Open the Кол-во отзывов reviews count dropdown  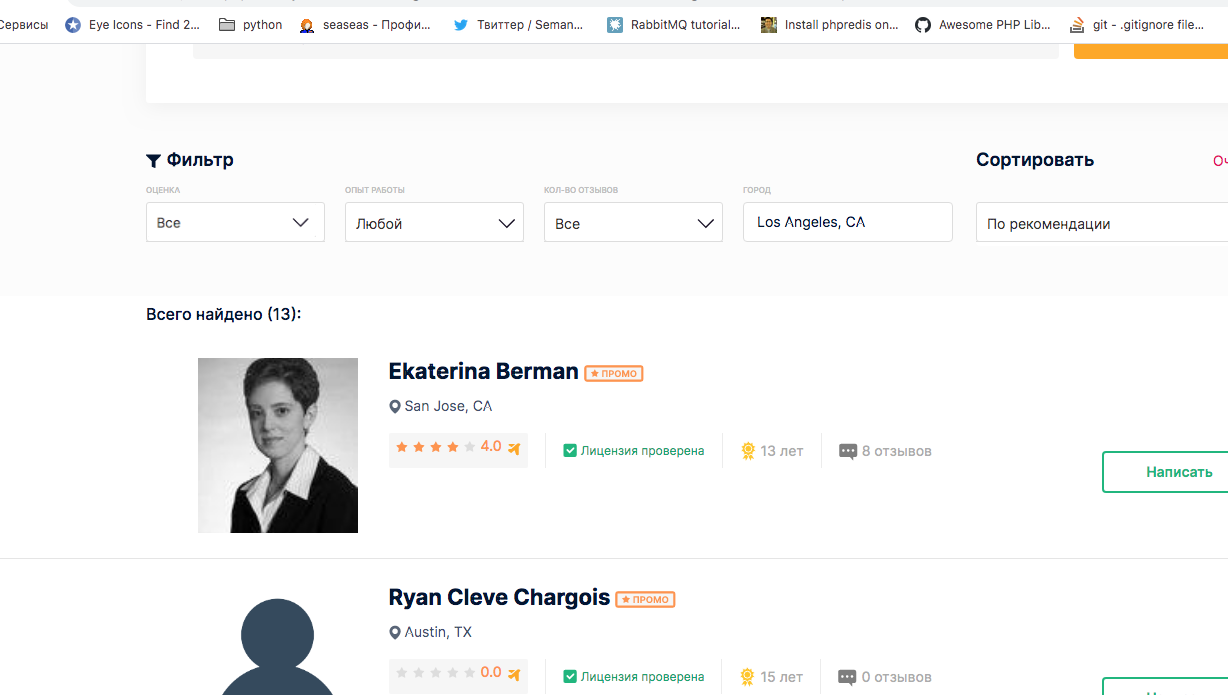633,223
